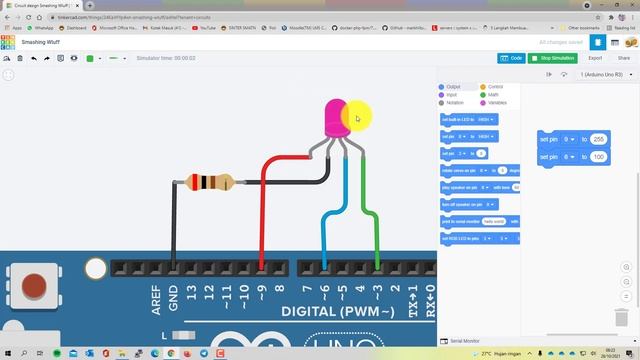The height and width of the screenshot is (360, 640).
Task: Open new browser tab
Action: coord(90,6)
